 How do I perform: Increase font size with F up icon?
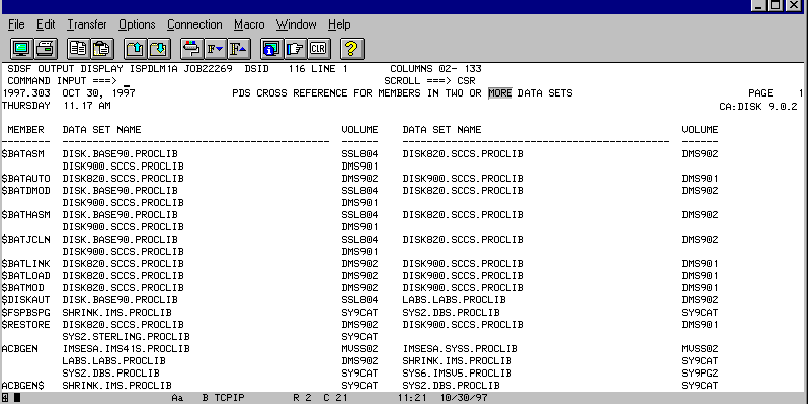(238, 48)
